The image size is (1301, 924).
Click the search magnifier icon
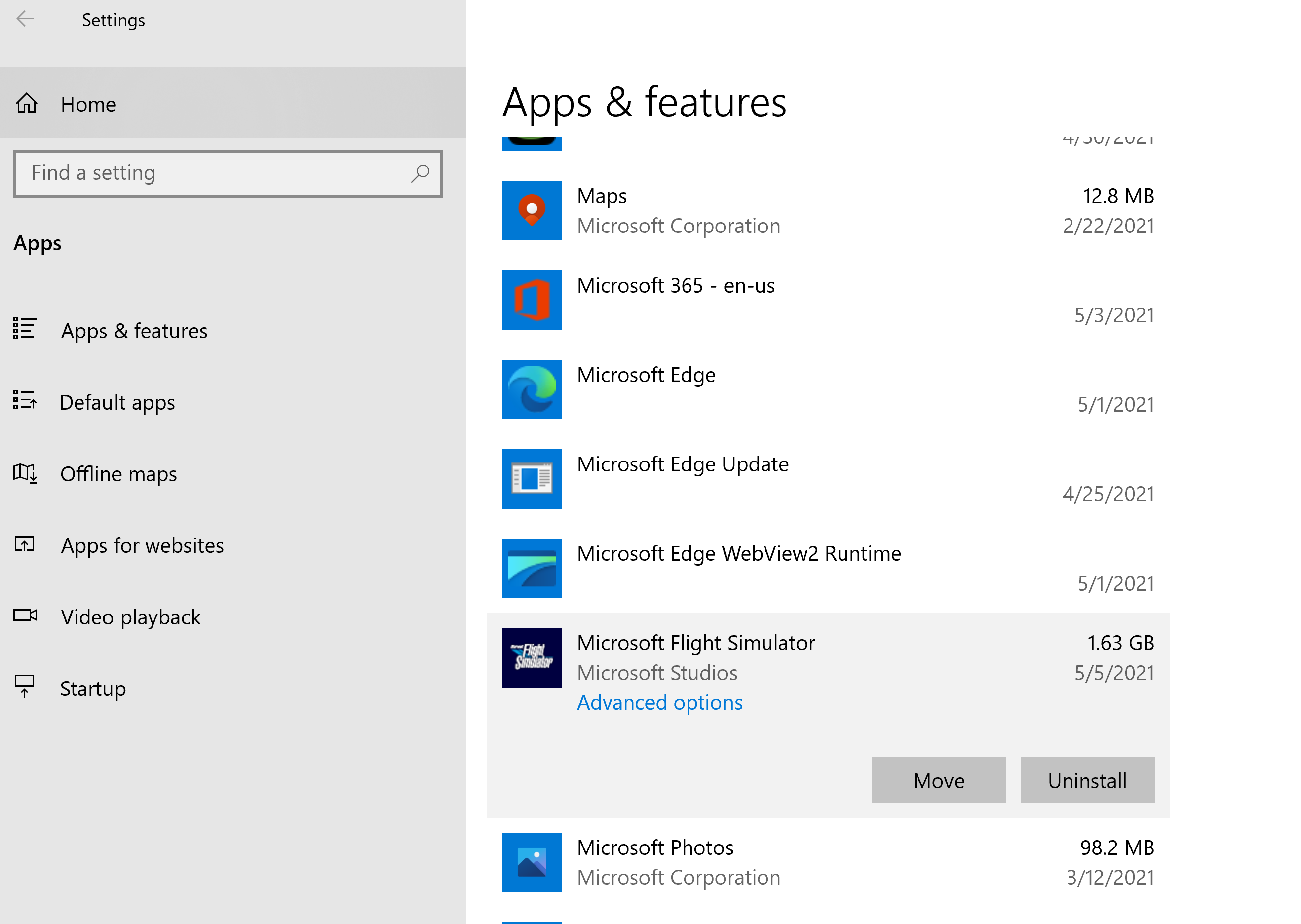(420, 173)
